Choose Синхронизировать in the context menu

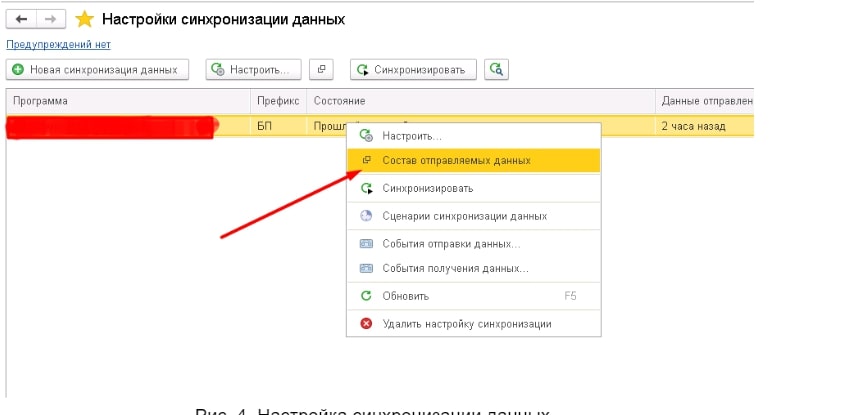428,188
